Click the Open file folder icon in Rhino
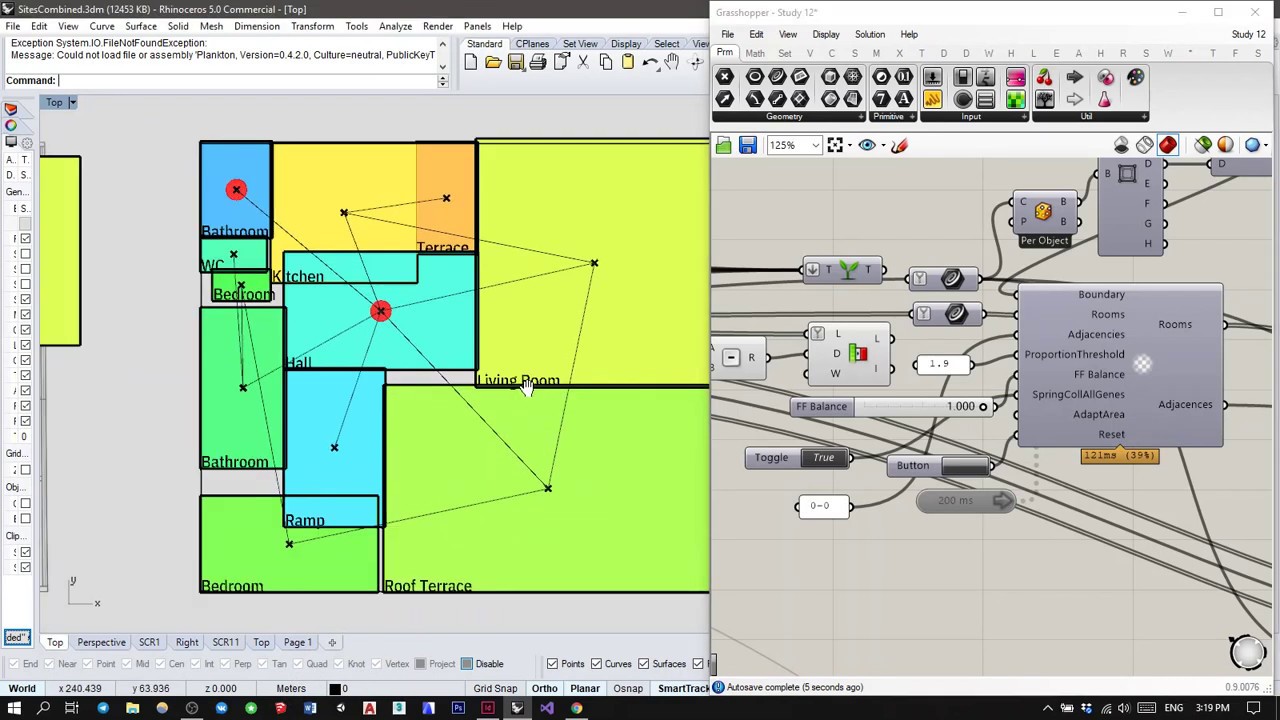1280x720 pixels. point(493,62)
